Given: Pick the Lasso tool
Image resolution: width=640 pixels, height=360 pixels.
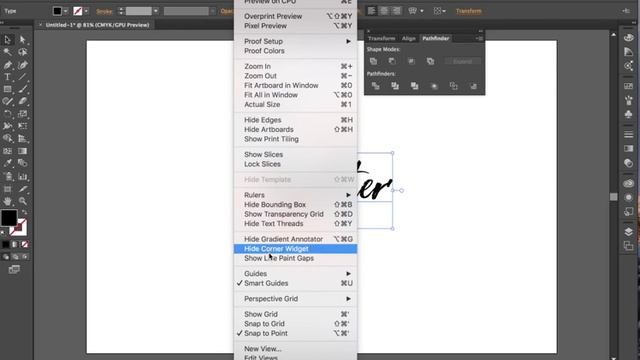Looking at the screenshot, I should point(22,52).
